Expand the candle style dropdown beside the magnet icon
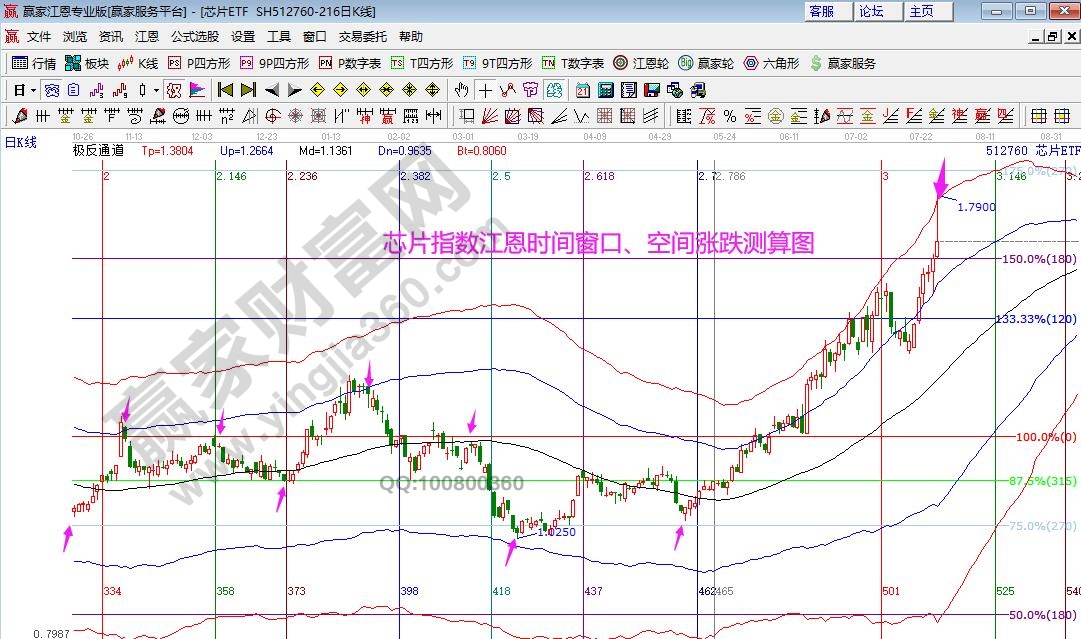 click(x=157, y=89)
